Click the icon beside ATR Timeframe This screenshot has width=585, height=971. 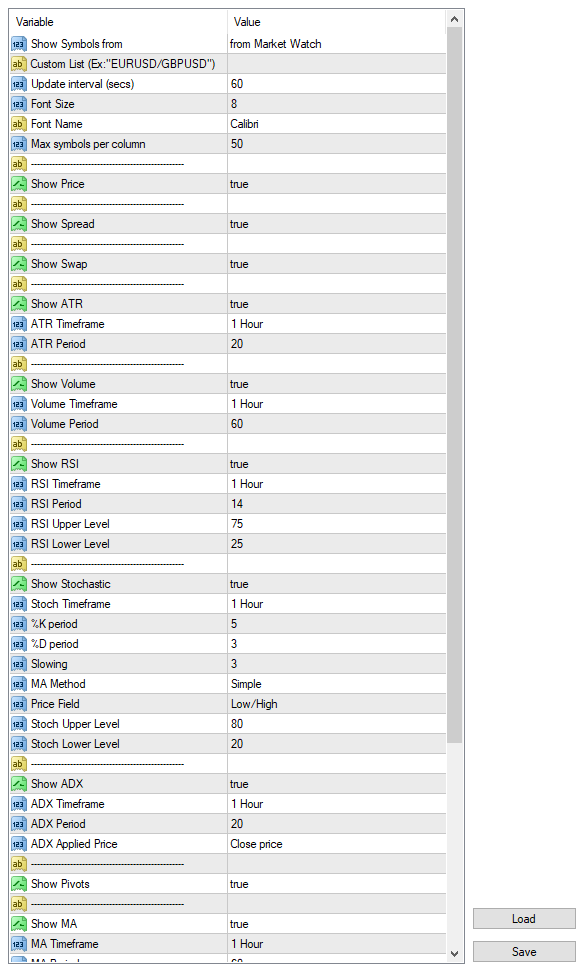19,324
